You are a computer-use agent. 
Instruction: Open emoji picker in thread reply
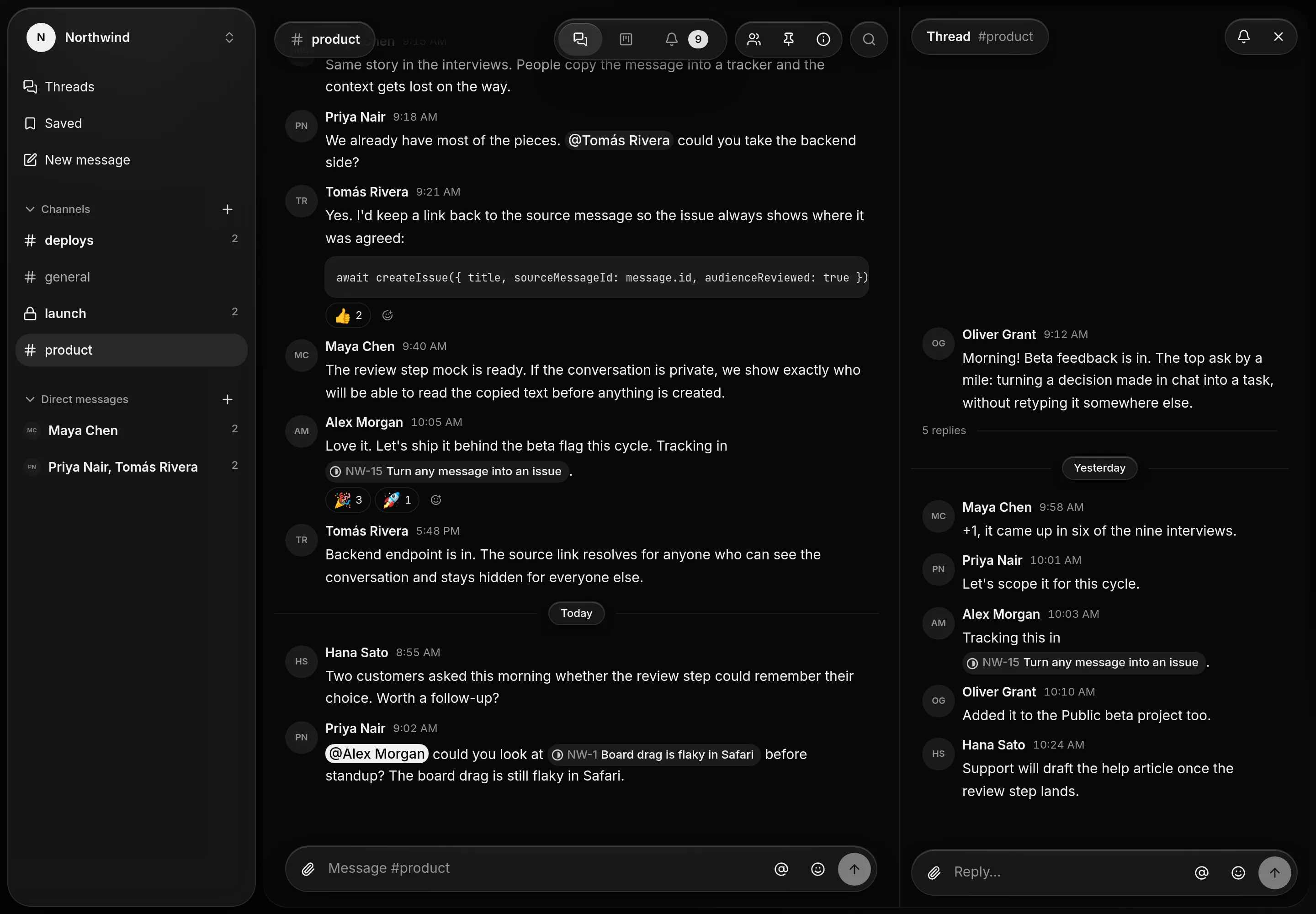click(1238, 872)
